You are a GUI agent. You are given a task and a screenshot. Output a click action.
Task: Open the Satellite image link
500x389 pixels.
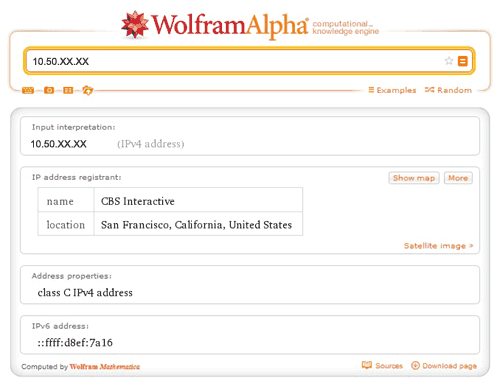pos(438,246)
